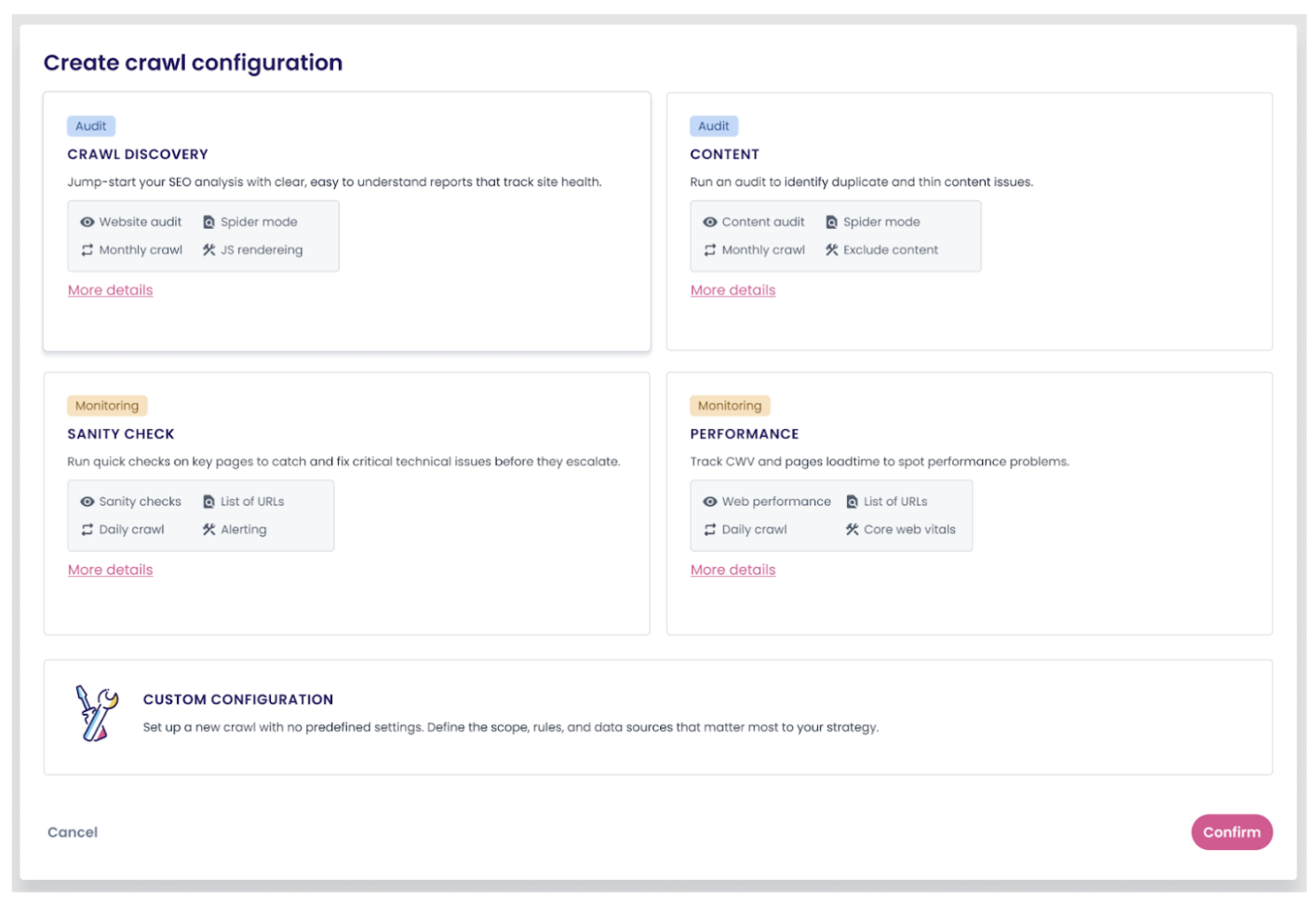Open More details under Crawl Discovery
This screenshot has height=903, width=1316.
(x=110, y=290)
